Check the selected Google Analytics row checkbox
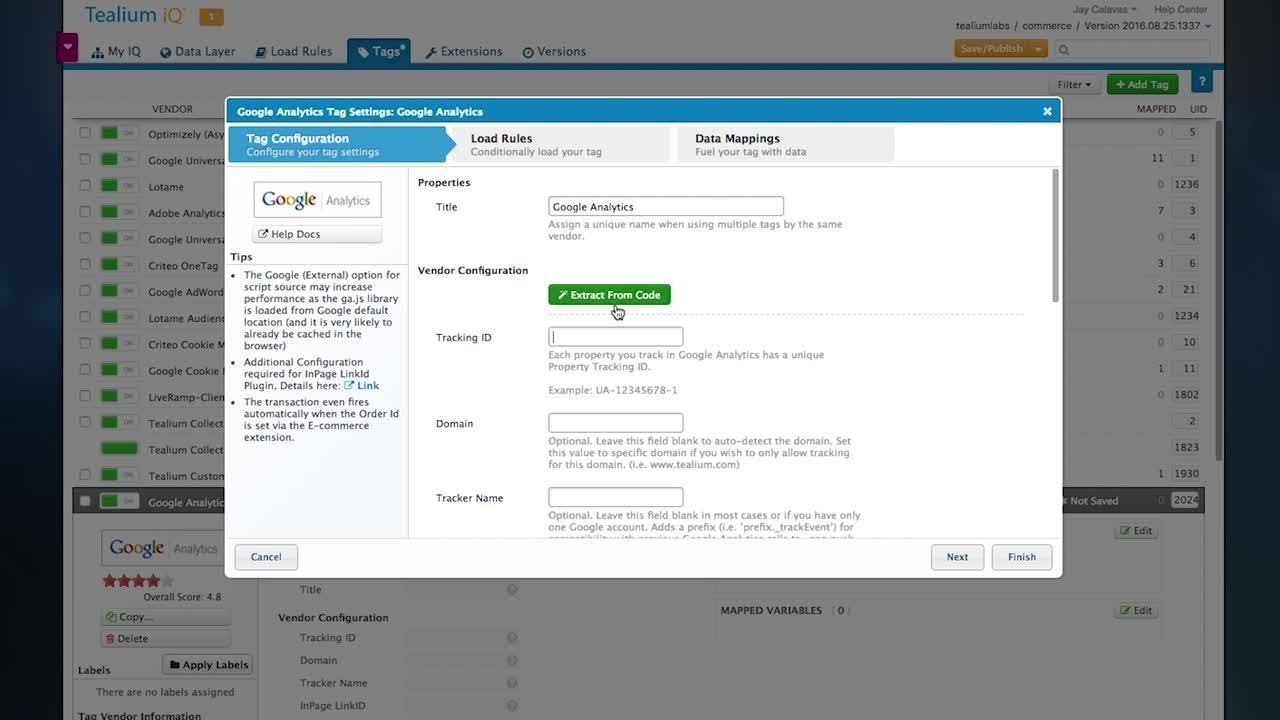1280x720 pixels. click(85, 501)
